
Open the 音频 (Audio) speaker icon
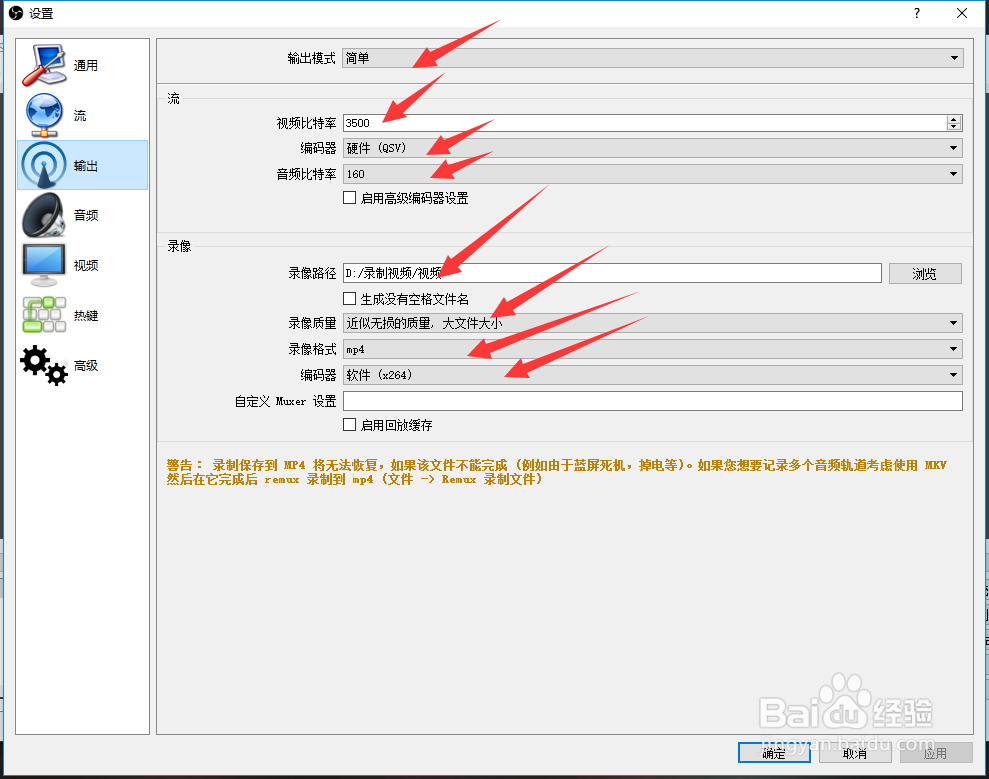tap(44, 215)
